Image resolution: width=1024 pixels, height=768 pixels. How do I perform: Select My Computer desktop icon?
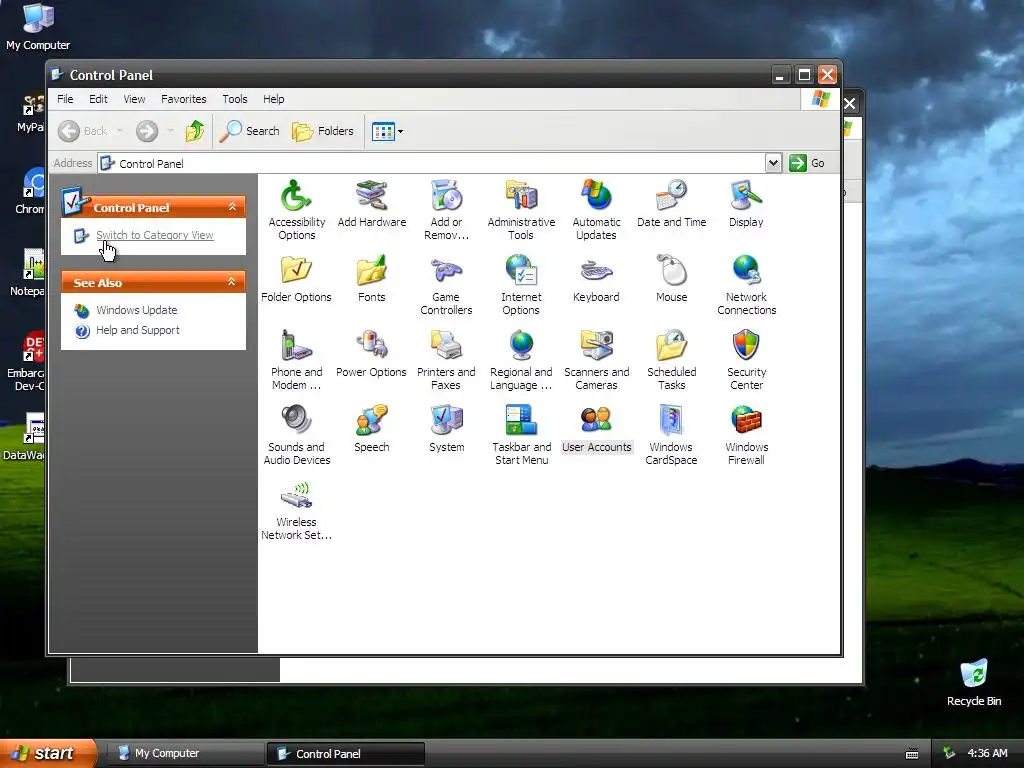coord(38,27)
